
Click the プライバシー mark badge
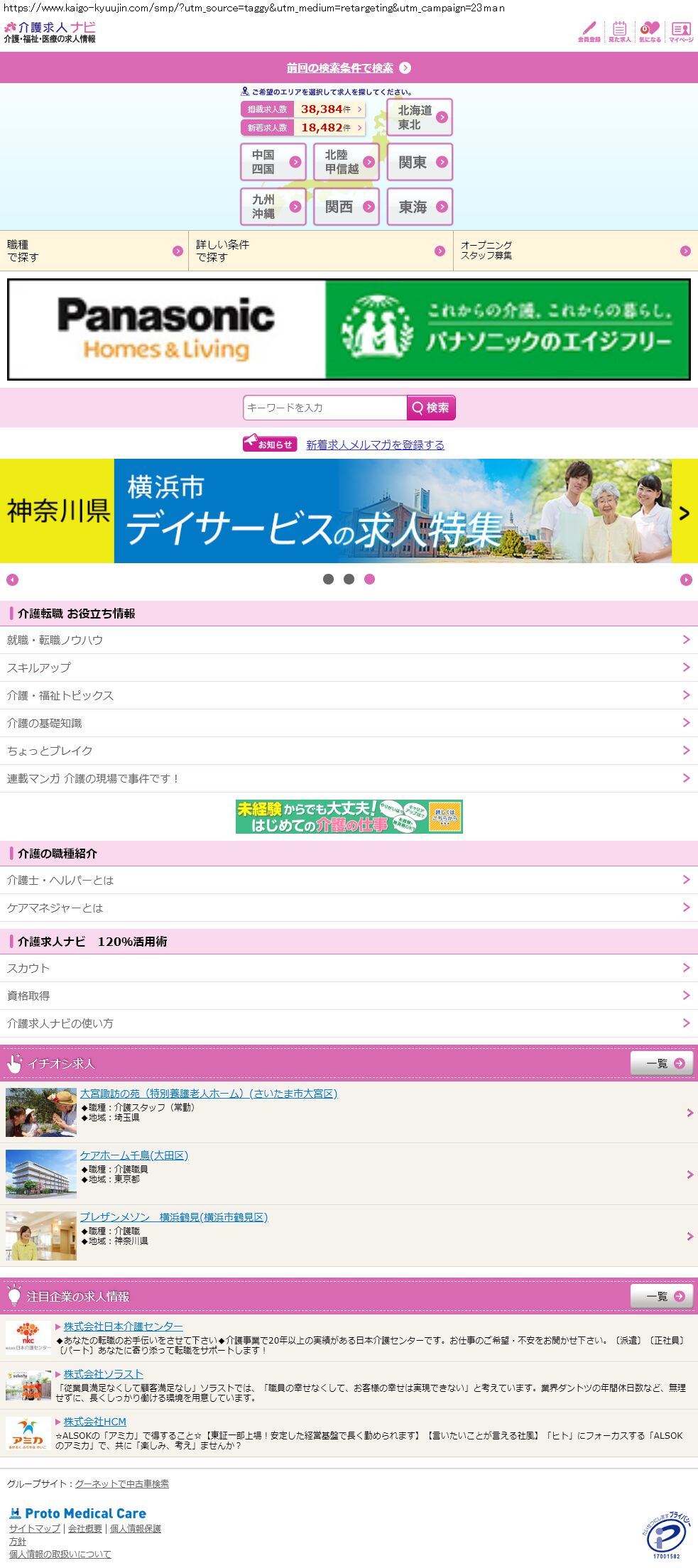(666, 1535)
